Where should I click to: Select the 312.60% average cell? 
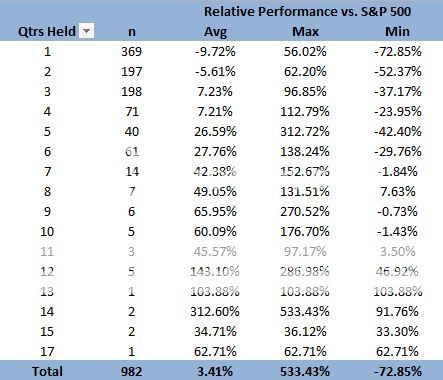215,312
